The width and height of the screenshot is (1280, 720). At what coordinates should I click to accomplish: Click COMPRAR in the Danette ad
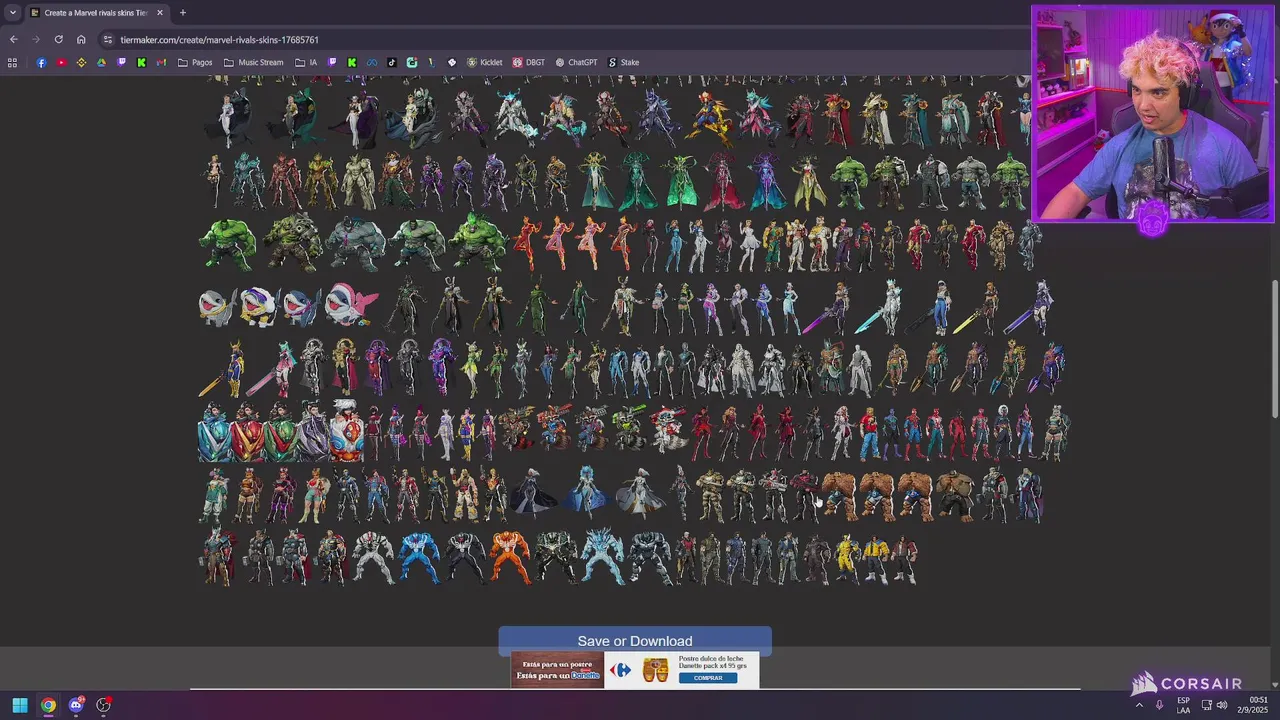tap(708, 678)
